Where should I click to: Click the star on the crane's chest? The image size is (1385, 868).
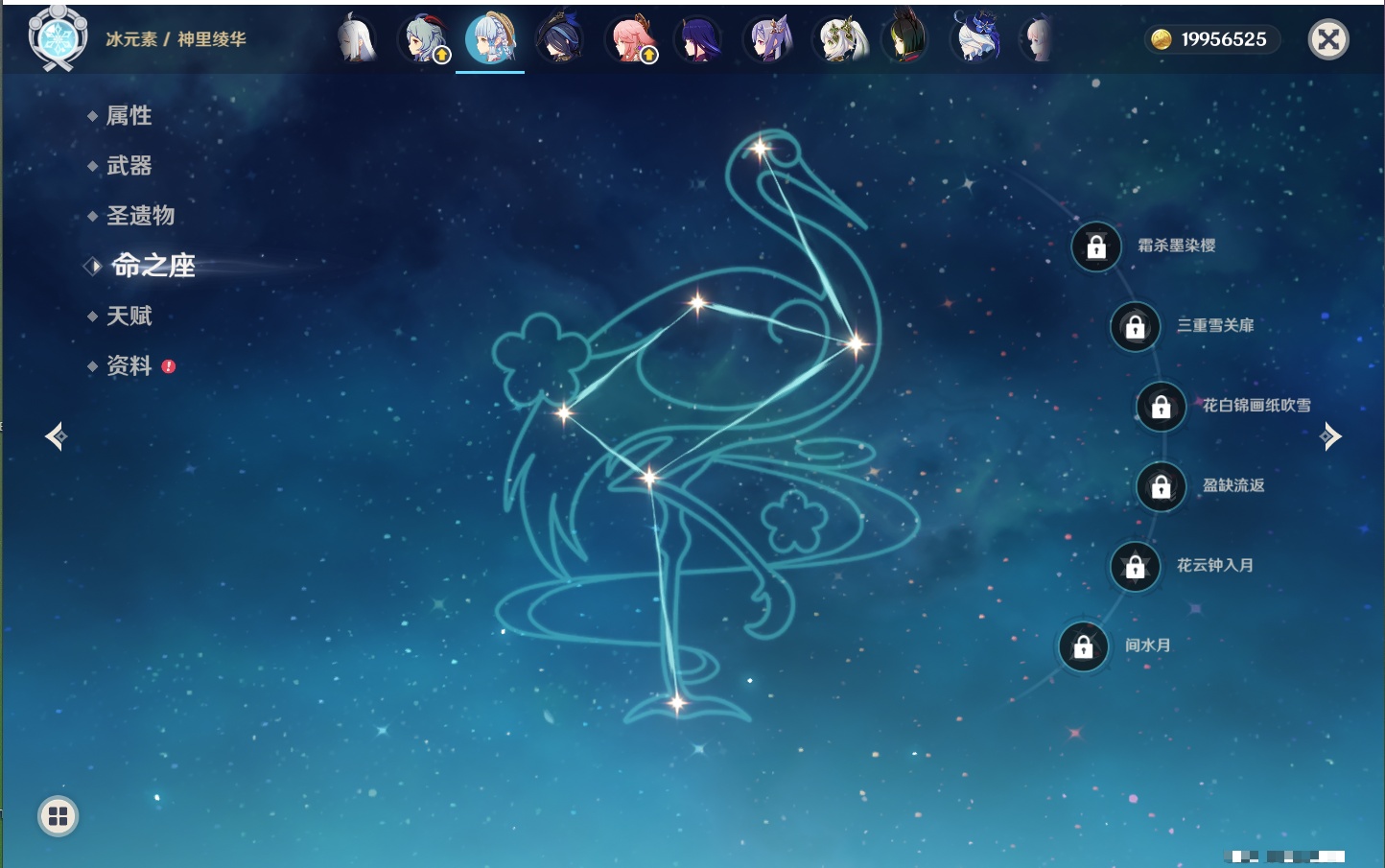point(855,342)
